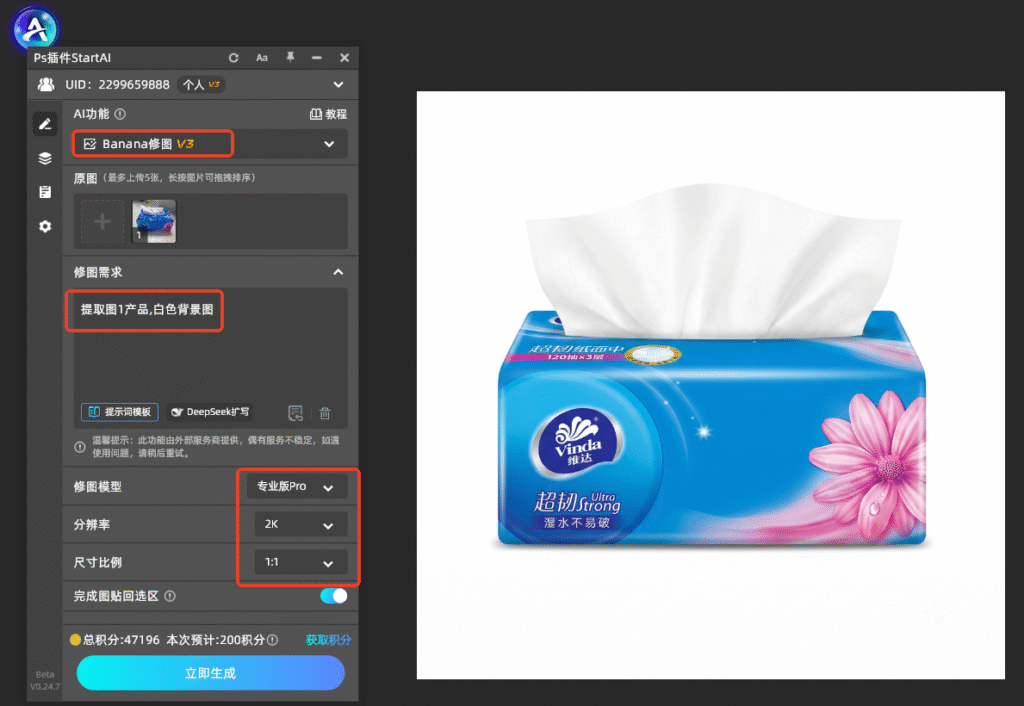Click info icon beside 完成图贴回选区
This screenshot has width=1024, height=706.
170,596
